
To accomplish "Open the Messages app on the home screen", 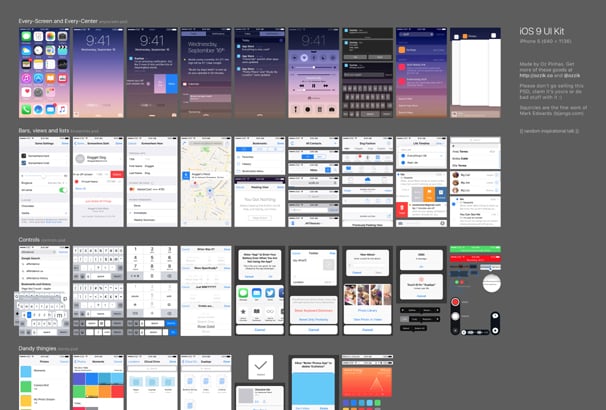I will tap(26, 36).
